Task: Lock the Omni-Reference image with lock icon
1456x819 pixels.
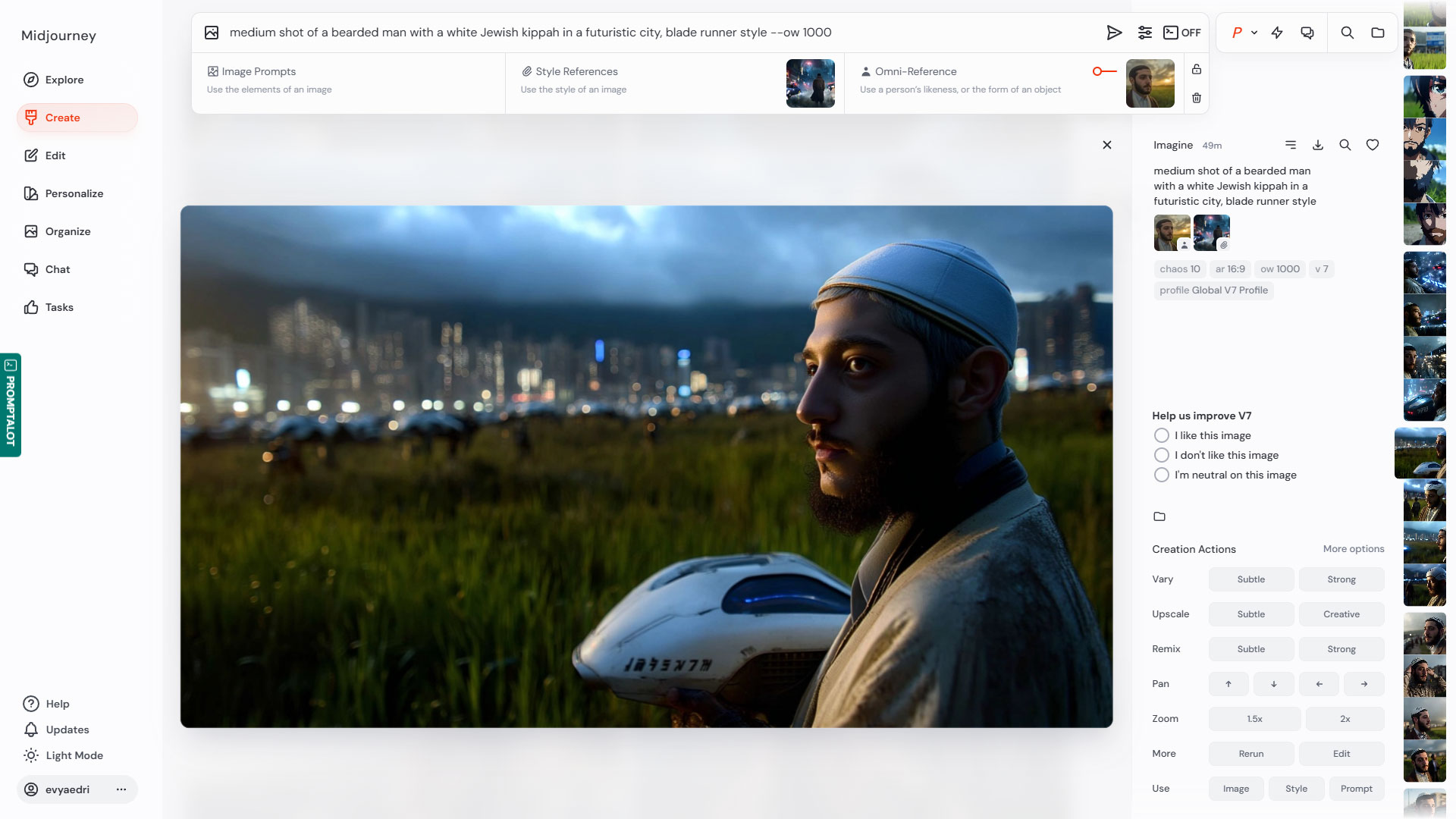Action: (x=1197, y=69)
